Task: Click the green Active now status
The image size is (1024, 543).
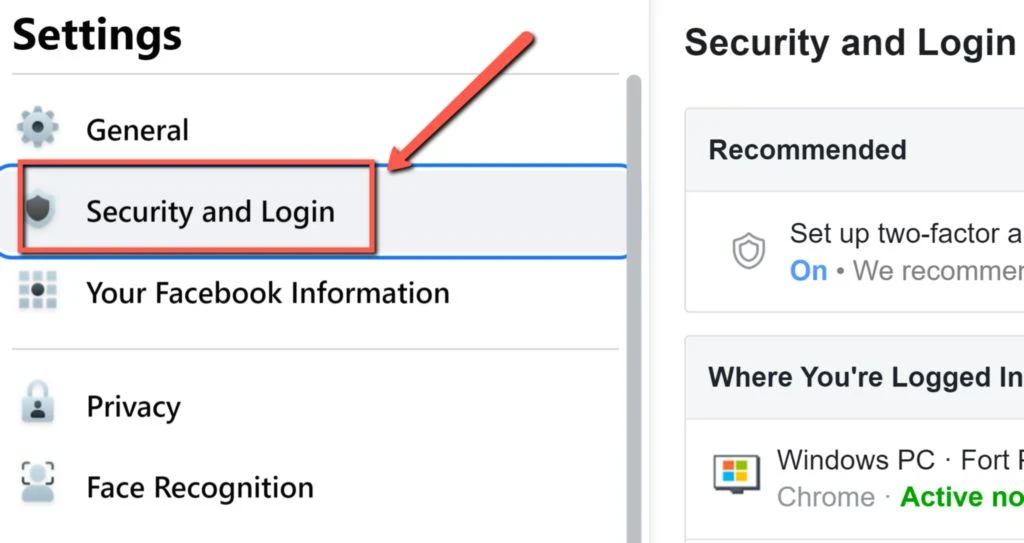Action: coord(961,497)
